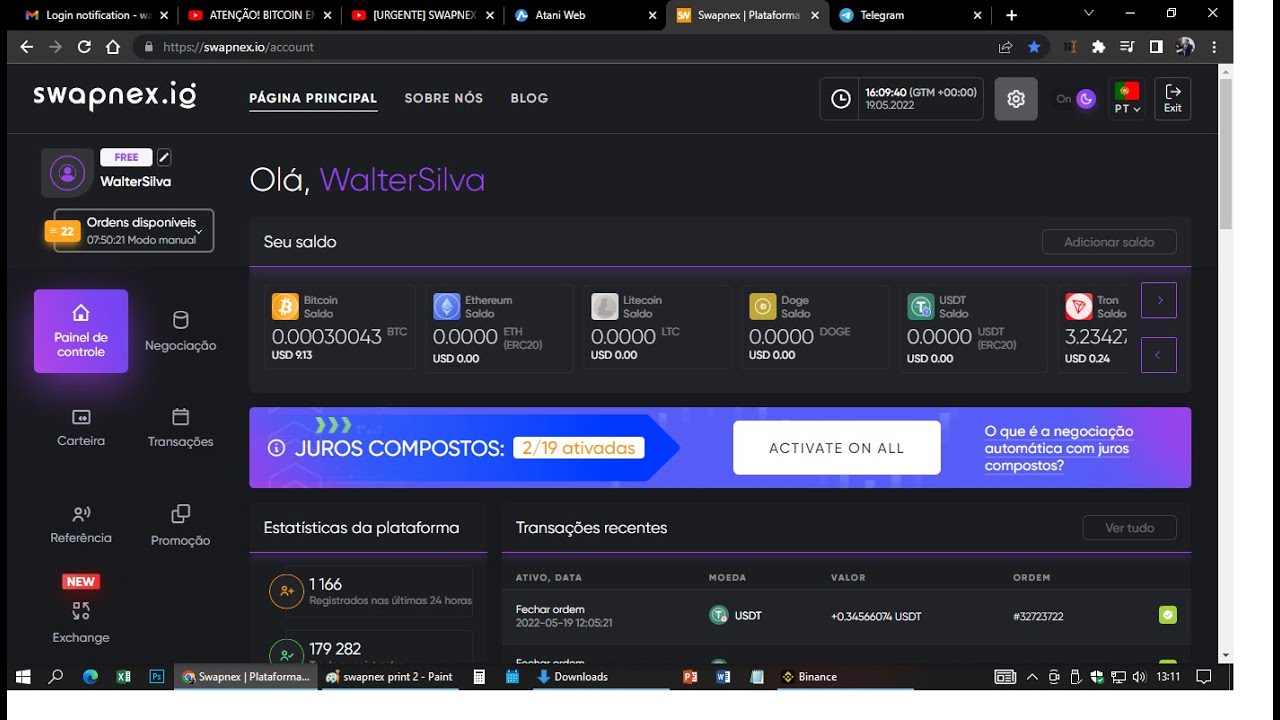
Task: Open the settings gear in the header
Action: pyautogui.click(x=1016, y=99)
